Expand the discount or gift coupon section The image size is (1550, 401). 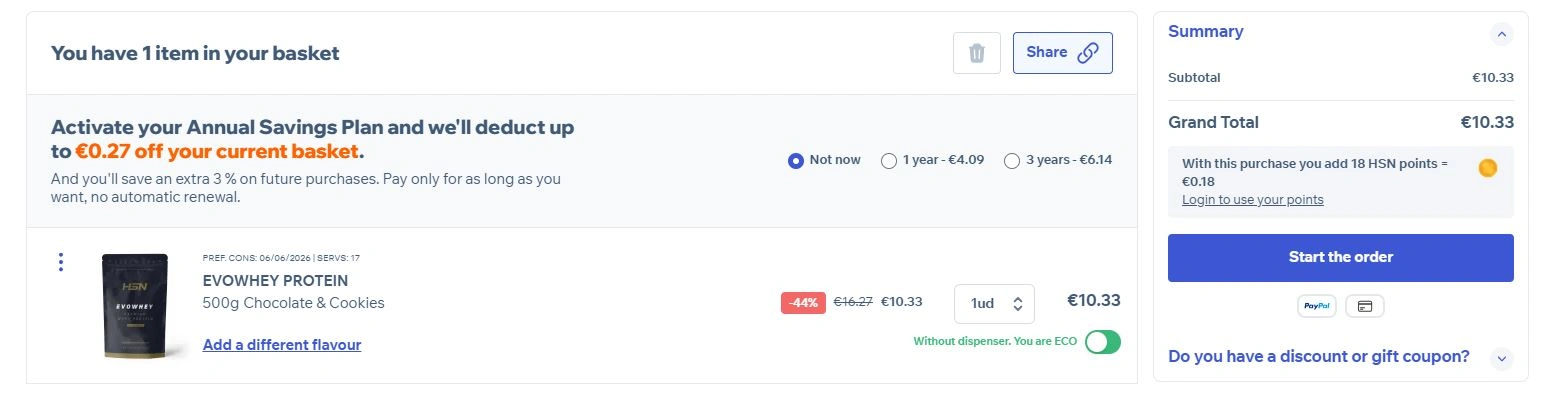coord(1500,358)
